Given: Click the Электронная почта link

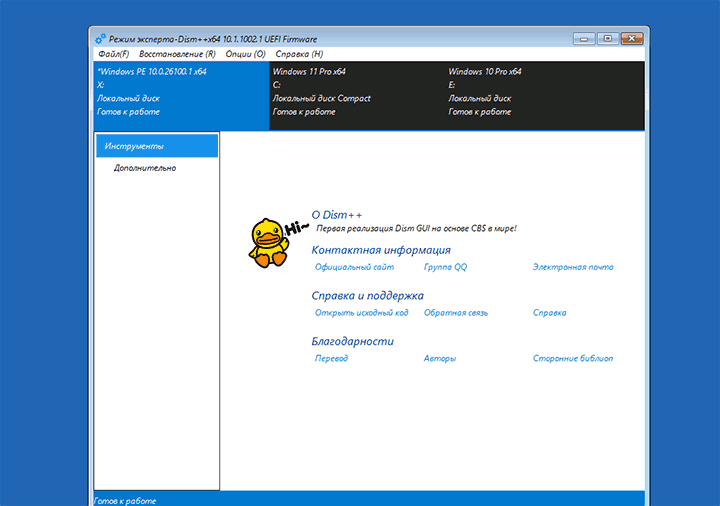Looking at the screenshot, I should pyautogui.click(x=573, y=267).
